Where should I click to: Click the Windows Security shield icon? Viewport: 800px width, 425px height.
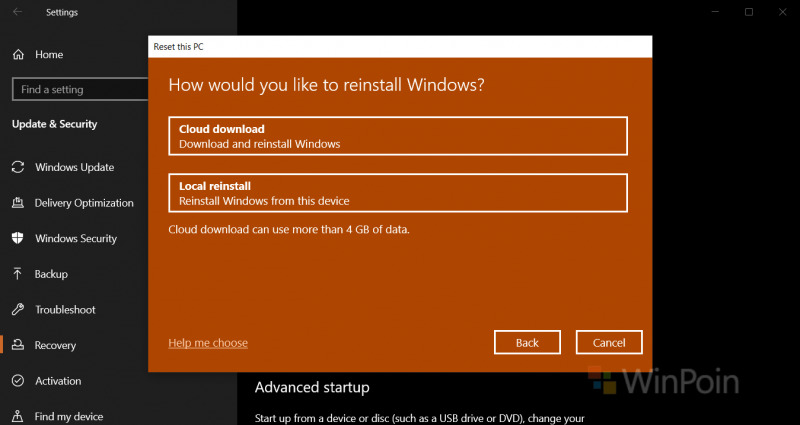(18, 238)
